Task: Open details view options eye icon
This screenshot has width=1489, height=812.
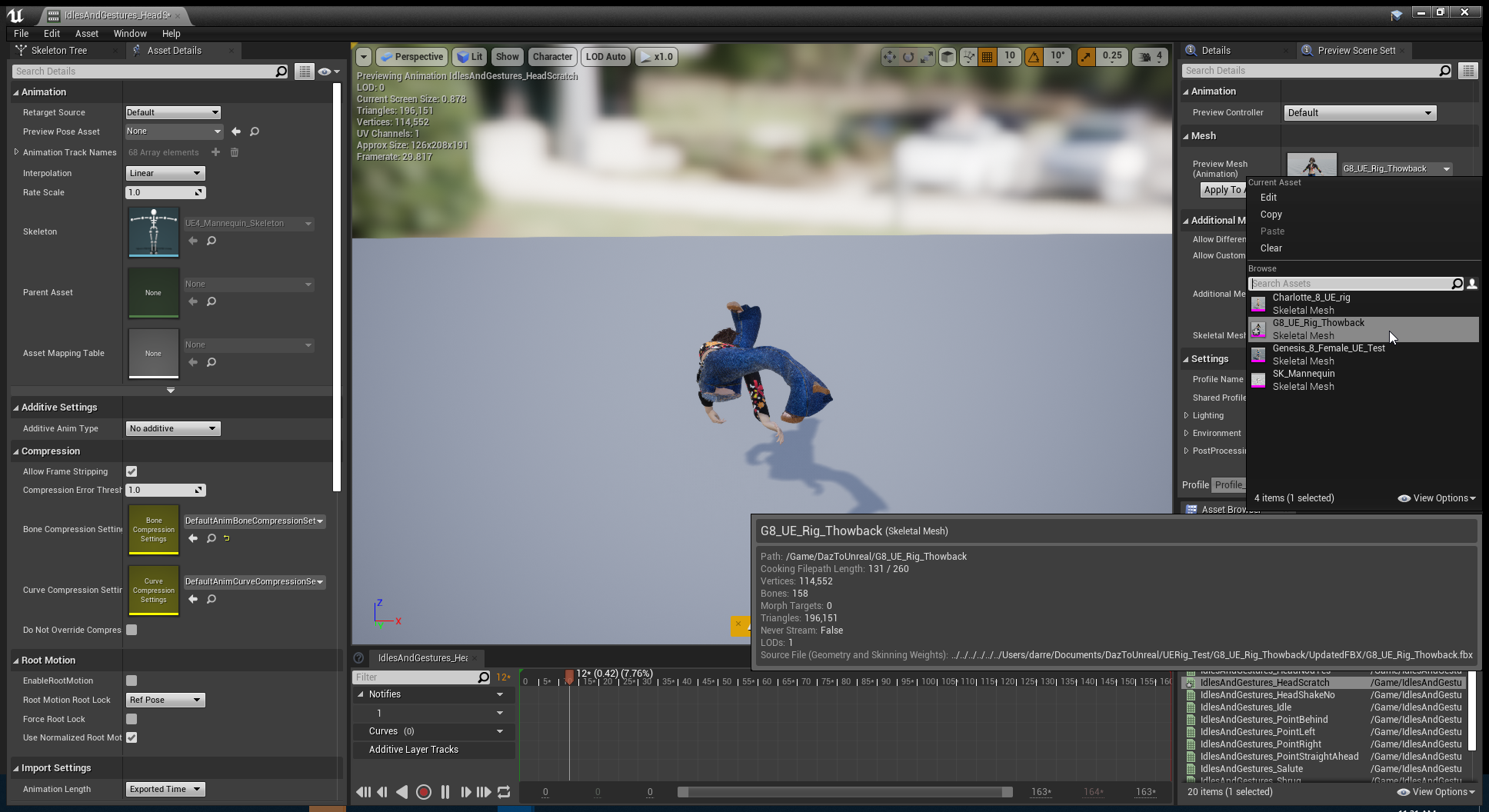Action: pos(328,72)
